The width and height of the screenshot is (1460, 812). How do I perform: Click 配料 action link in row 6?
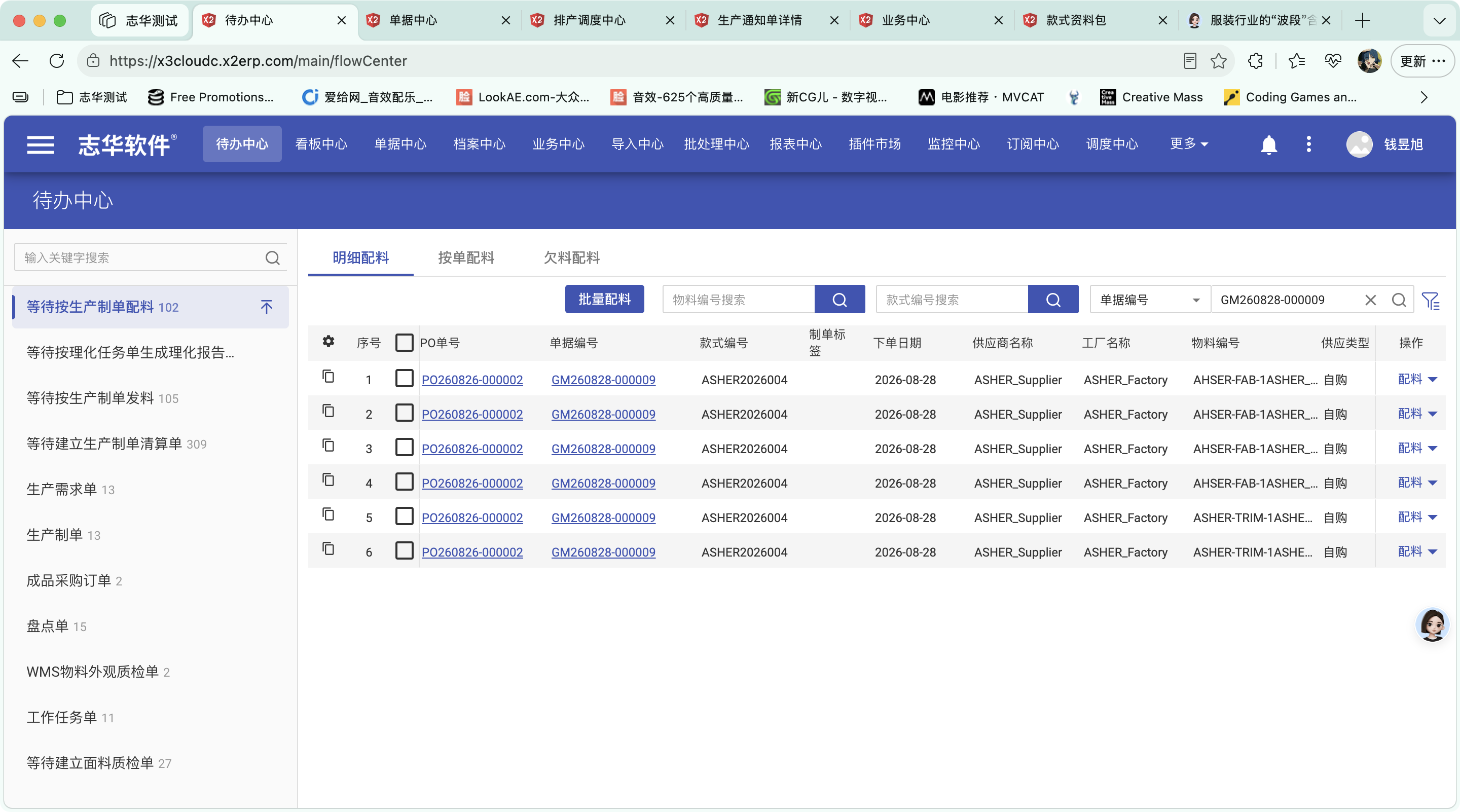[1409, 551]
